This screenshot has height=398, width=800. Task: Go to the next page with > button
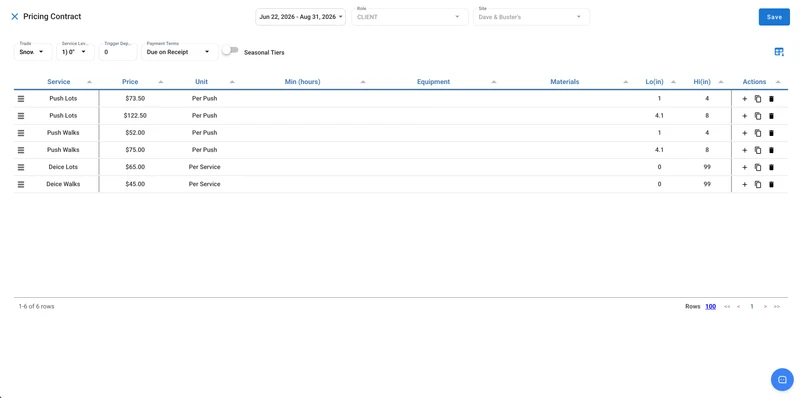coord(765,307)
